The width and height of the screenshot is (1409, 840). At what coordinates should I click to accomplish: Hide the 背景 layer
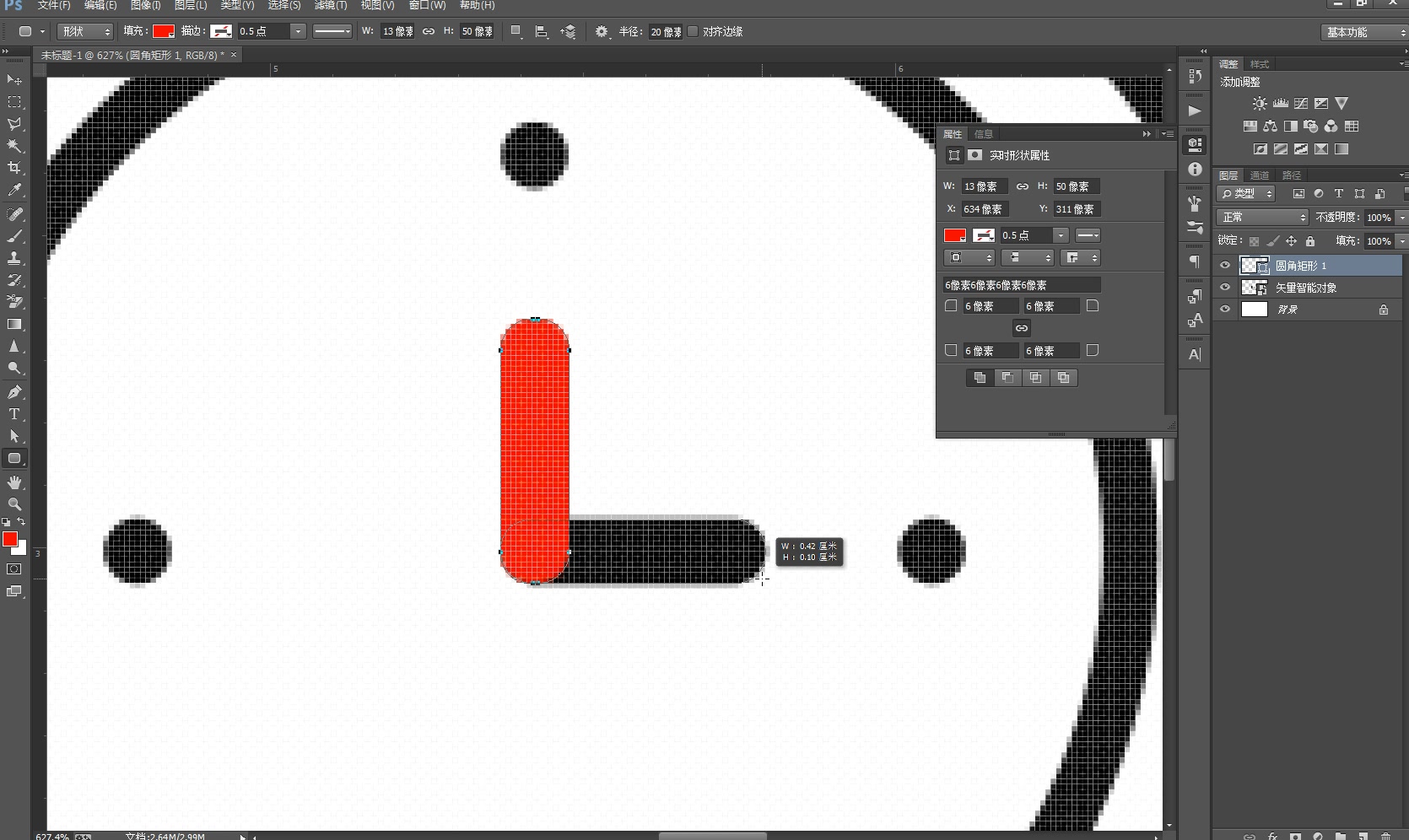[x=1225, y=310]
